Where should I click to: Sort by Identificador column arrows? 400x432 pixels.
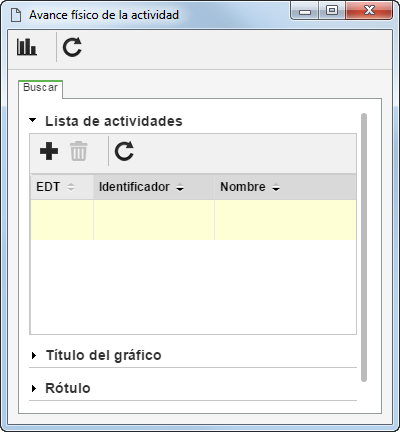180,188
